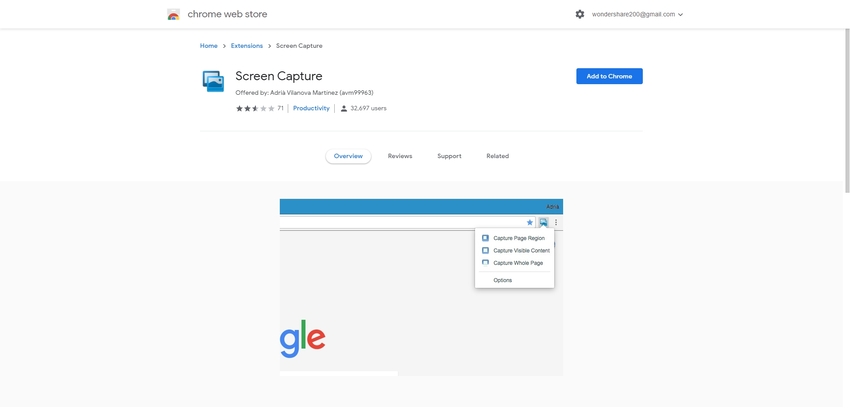Image resolution: width=850 pixels, height=415 pixels.
Task: Click the Screen Capture preview screenshot
Action: [x=421, y=287]
